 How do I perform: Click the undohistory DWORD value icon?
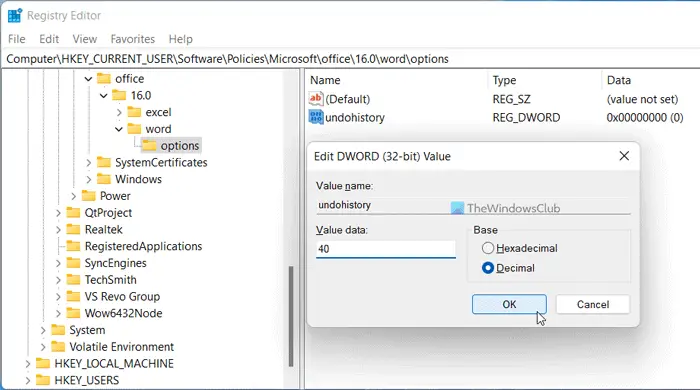tap(316, 117)
